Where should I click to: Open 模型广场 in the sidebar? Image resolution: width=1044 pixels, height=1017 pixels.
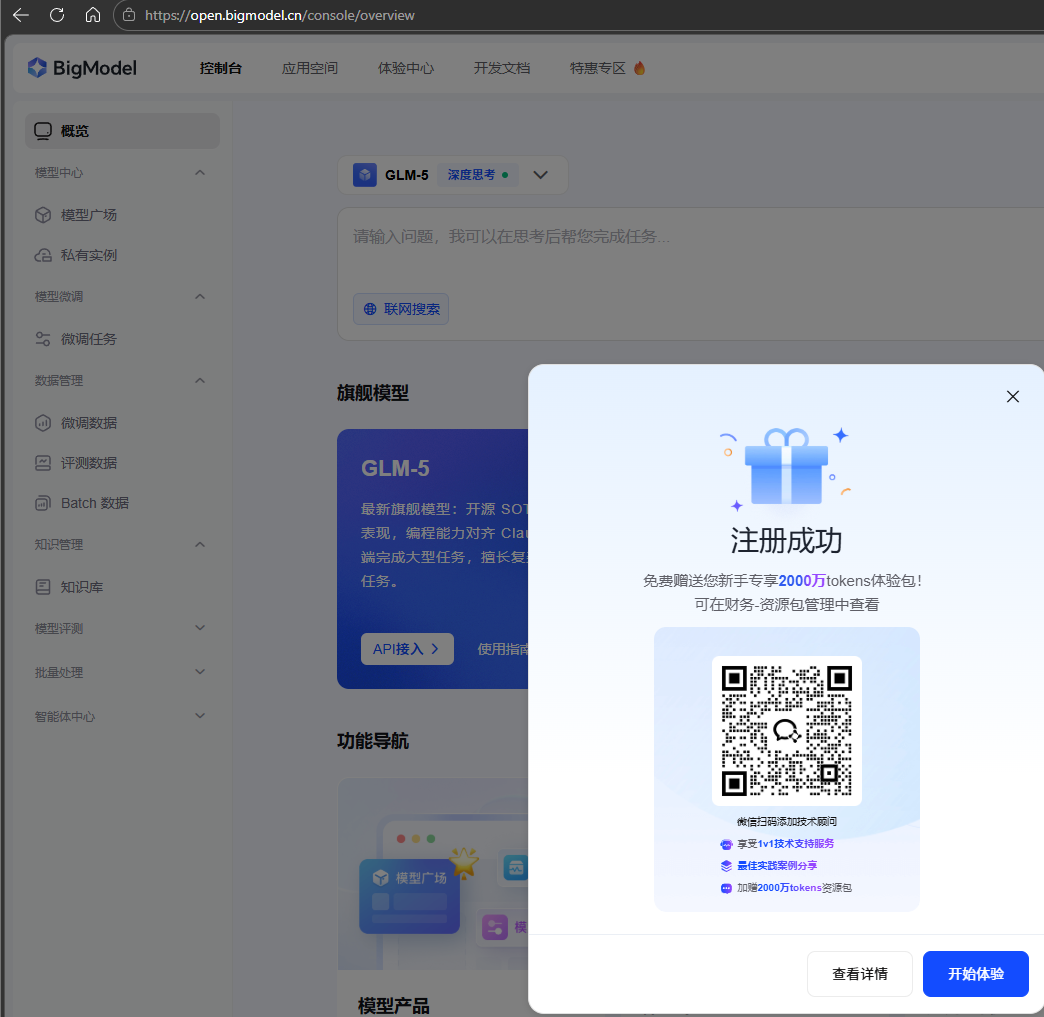pos(88,215)
